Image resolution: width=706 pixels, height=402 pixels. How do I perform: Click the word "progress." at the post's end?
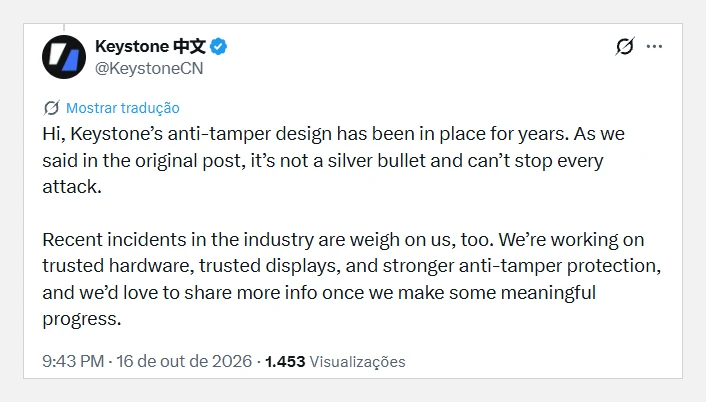82,319
